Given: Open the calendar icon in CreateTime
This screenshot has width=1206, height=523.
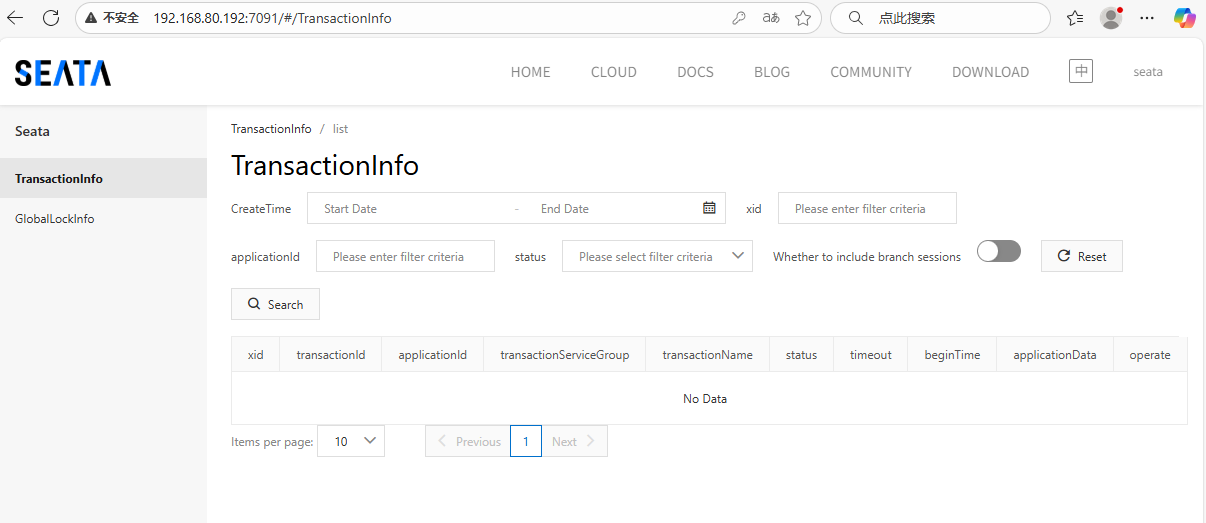Looking at the screenshot, I should (709, 208).
